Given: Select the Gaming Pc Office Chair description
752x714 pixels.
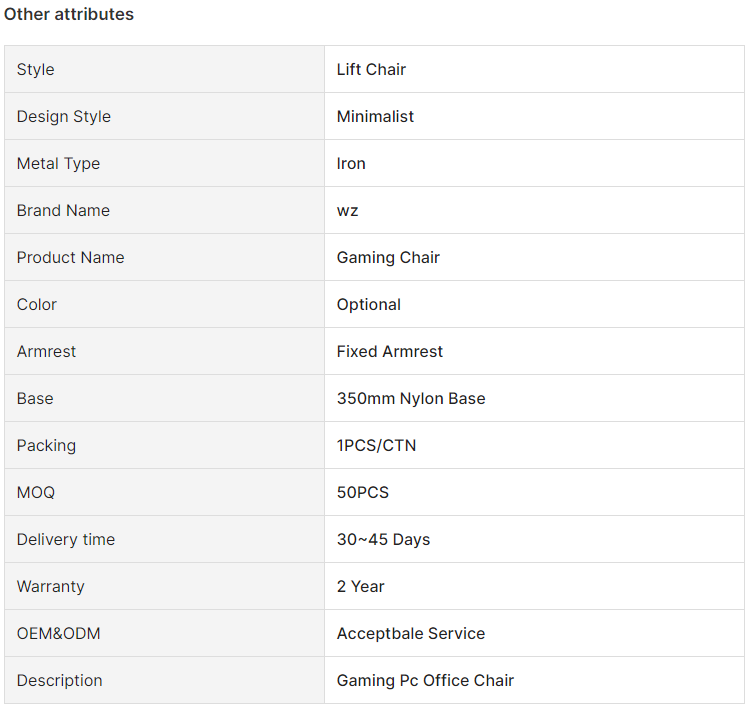Looking at the screenshot, I should 425,680.
